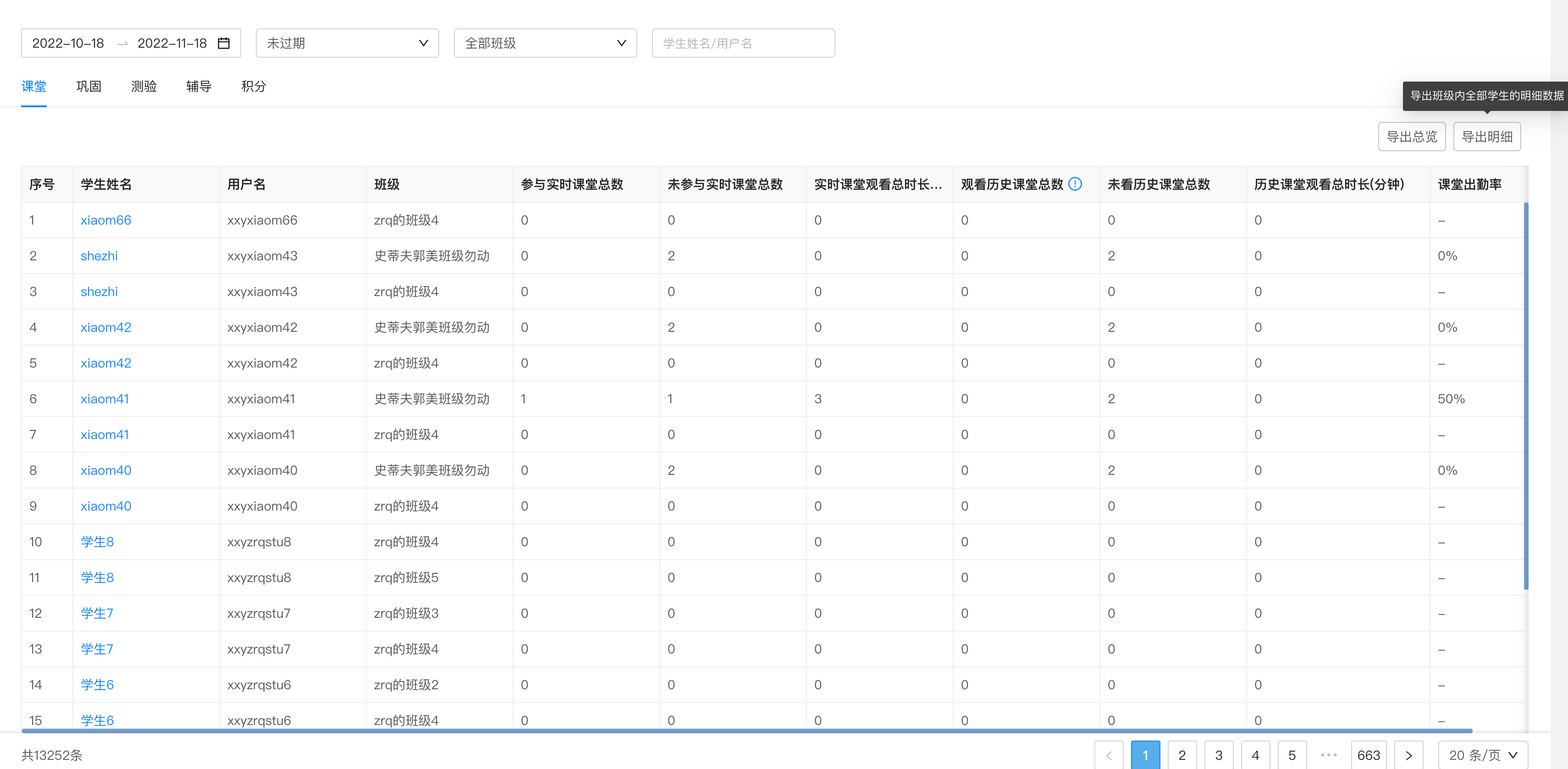Open 学生7 link in row 13
The height and width of the screenshot is (769, 1568).
coord(97,649)
